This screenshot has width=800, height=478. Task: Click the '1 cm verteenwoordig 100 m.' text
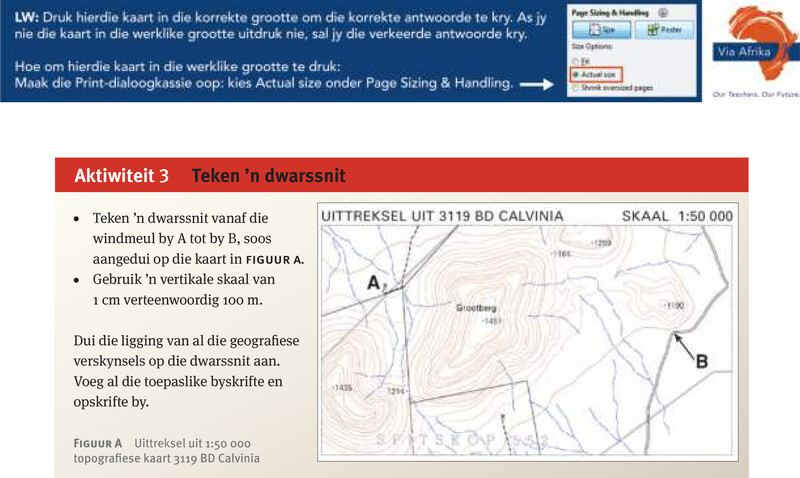[178, 300]
